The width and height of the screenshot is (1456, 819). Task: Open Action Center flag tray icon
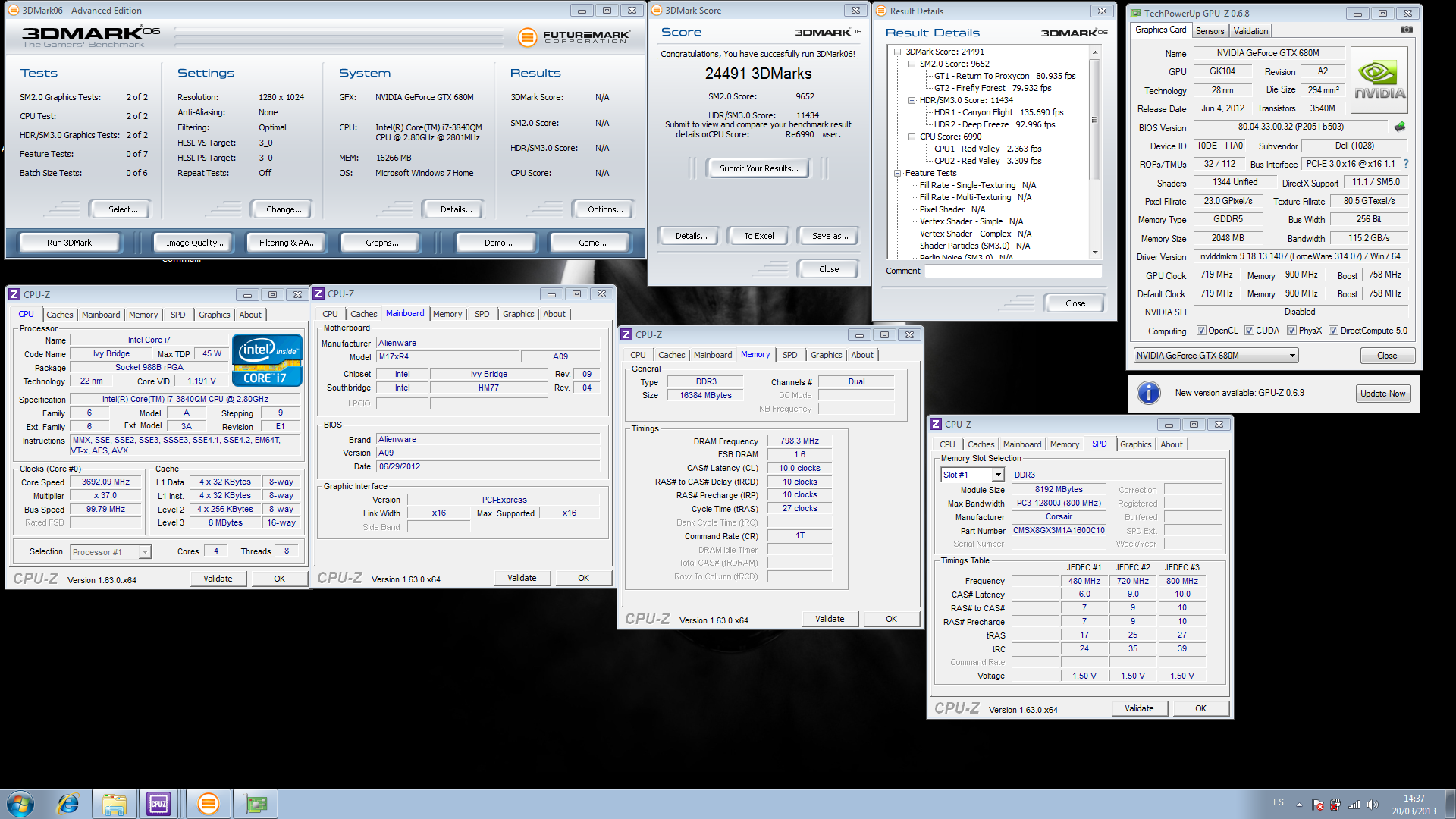pos(1317,805)
